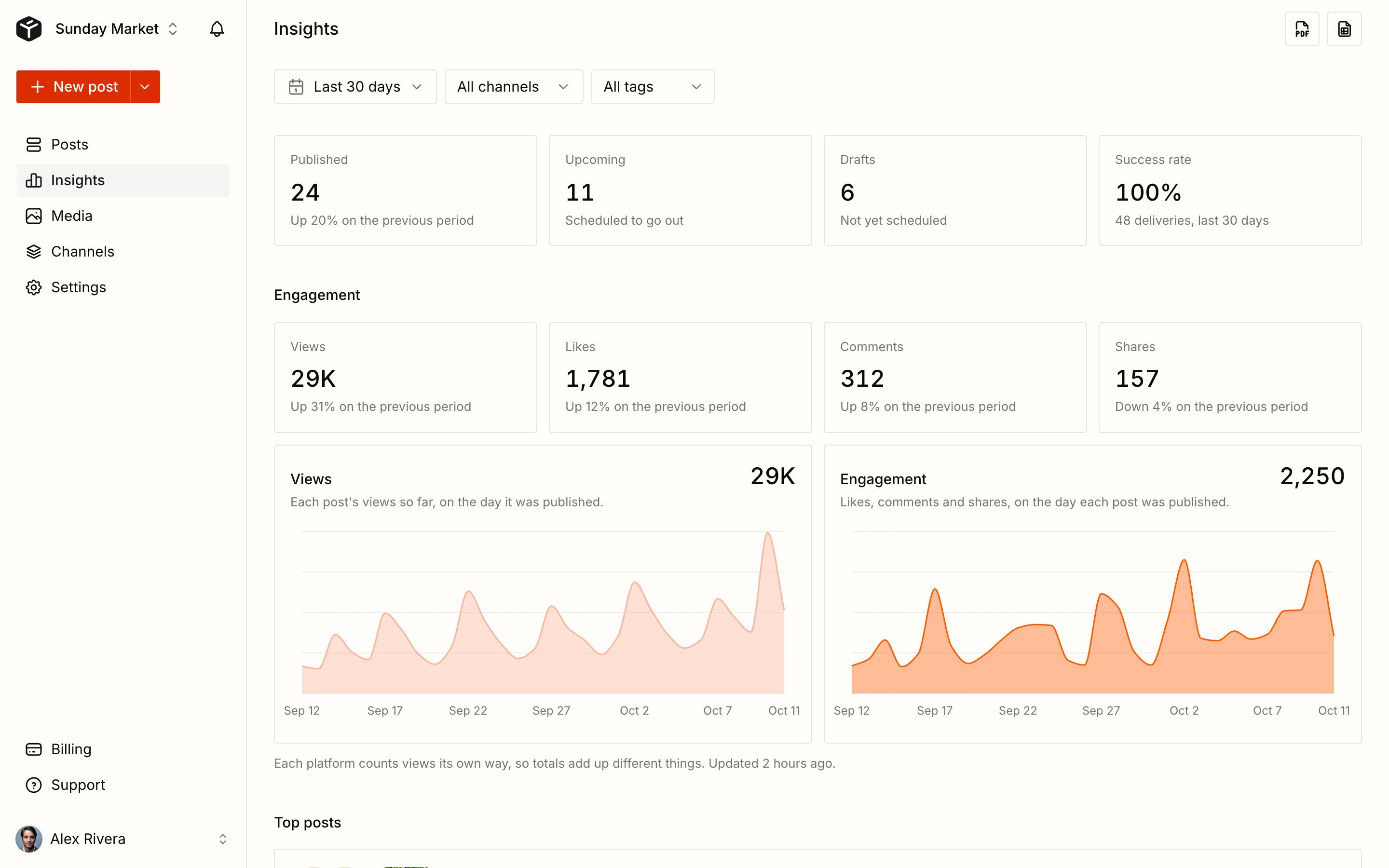Export insights as PDF

pyautogui.click(x=1301, y=29)
